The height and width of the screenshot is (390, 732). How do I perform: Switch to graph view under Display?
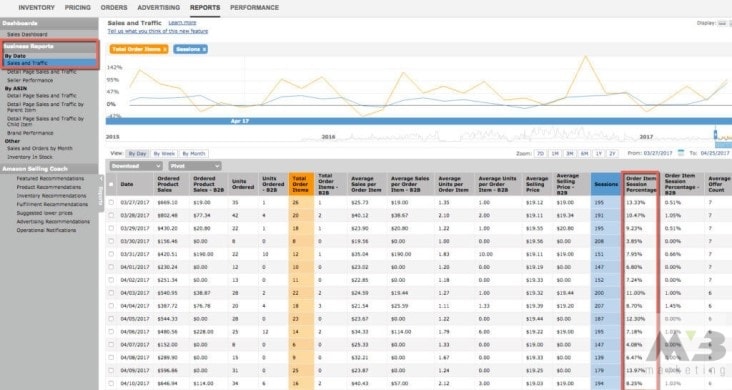click(x=722, y=23)
